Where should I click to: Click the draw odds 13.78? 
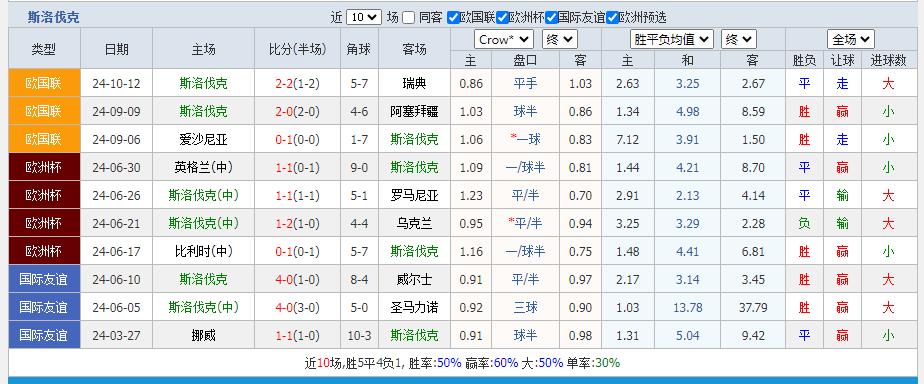coord(688,307)
